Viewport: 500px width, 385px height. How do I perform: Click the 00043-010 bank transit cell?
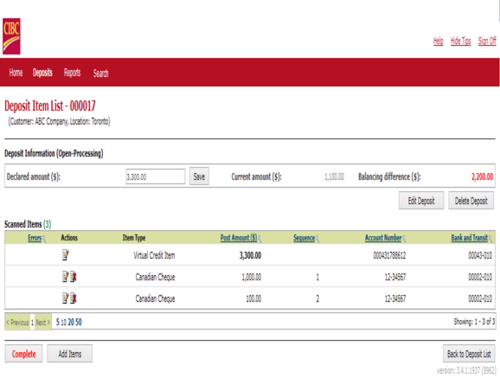click(x=480, y=256)
